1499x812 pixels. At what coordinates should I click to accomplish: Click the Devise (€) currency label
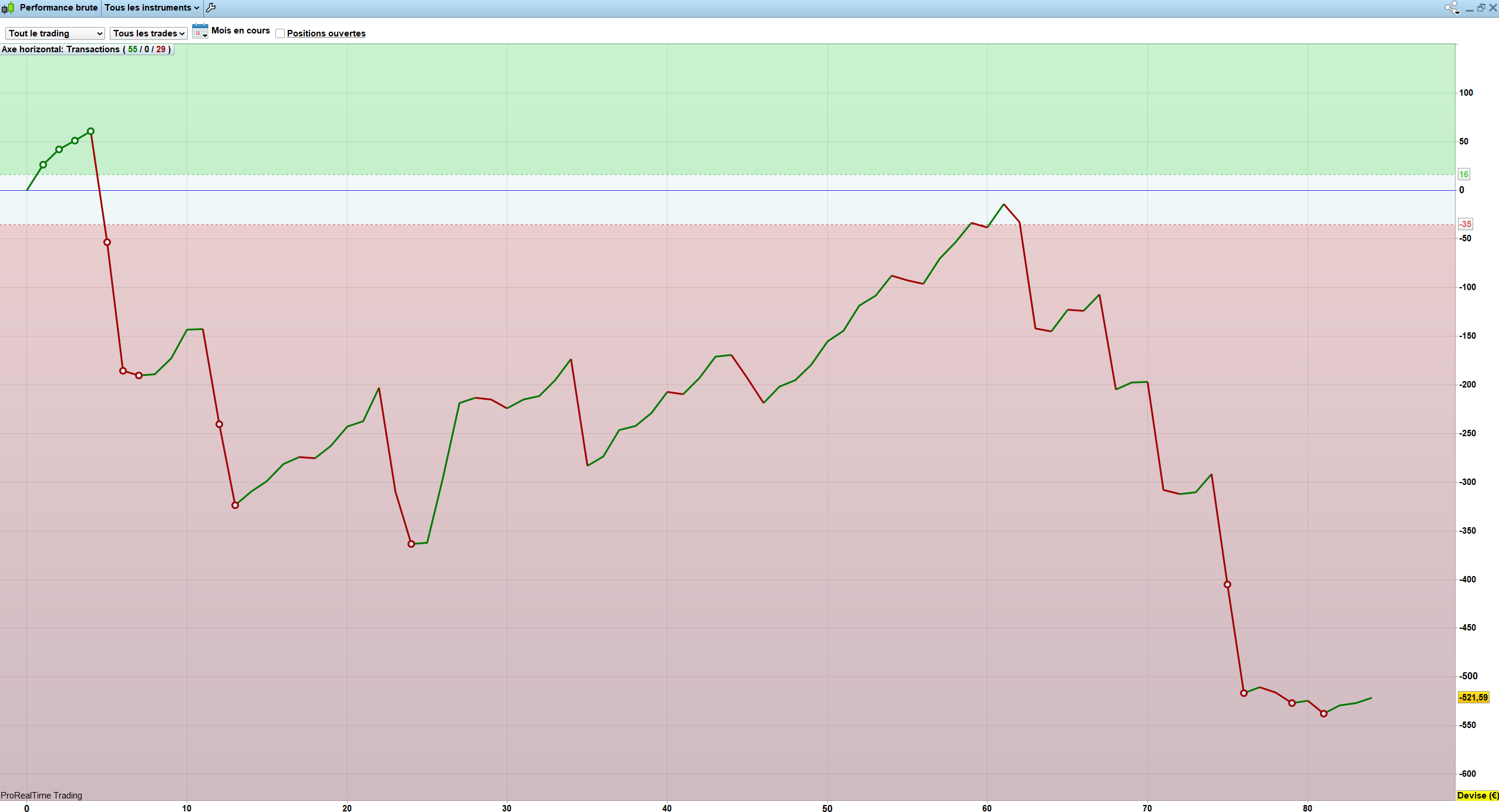tap(1477, 796)
